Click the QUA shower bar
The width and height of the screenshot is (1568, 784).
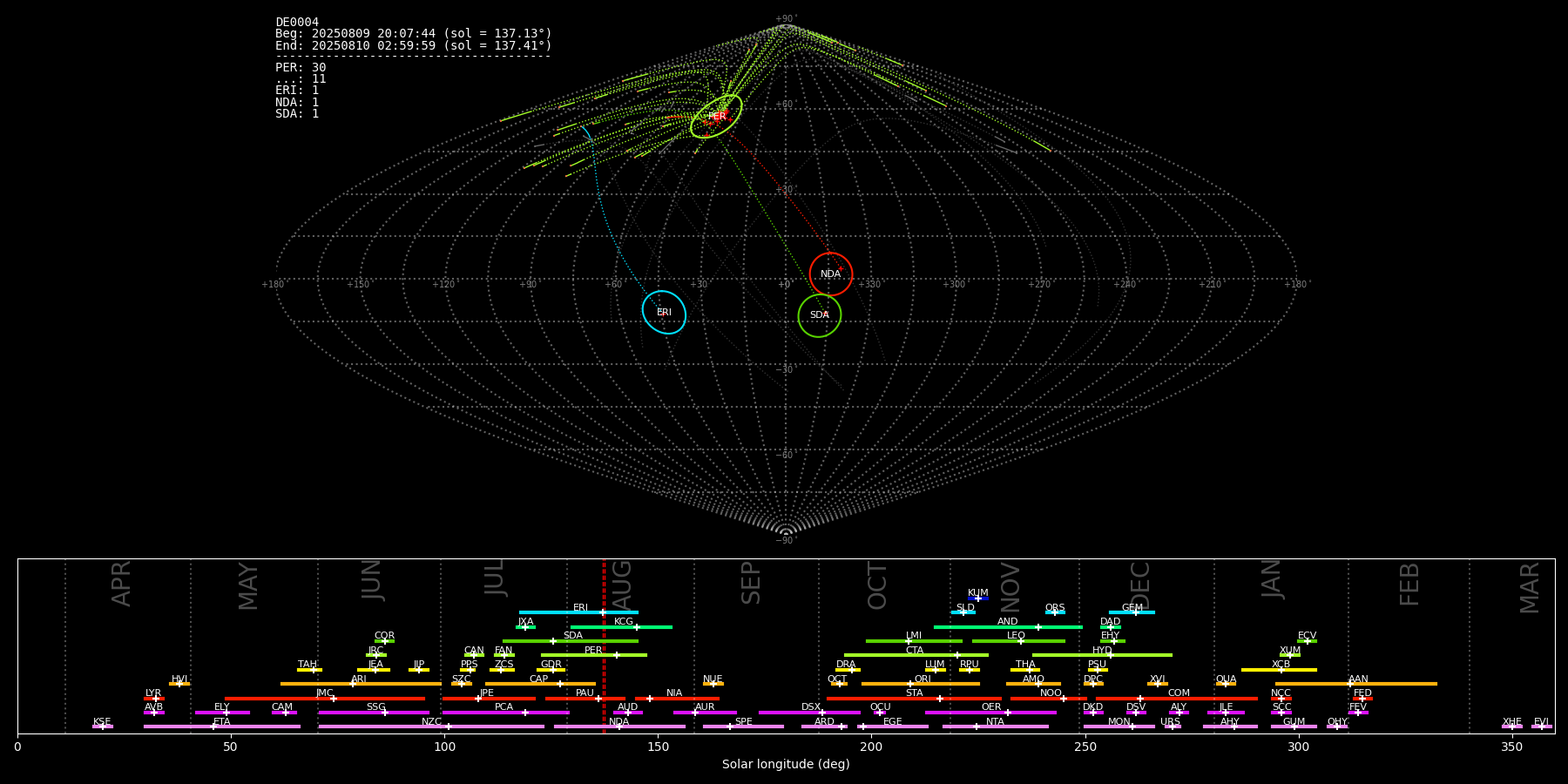1226,684
